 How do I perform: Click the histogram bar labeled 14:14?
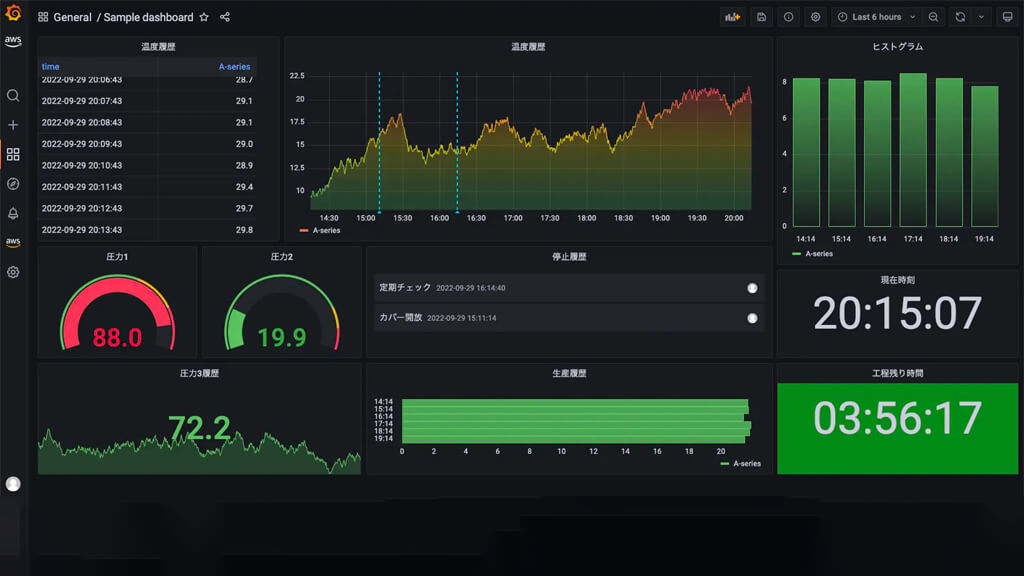click(x=806, y=152)
